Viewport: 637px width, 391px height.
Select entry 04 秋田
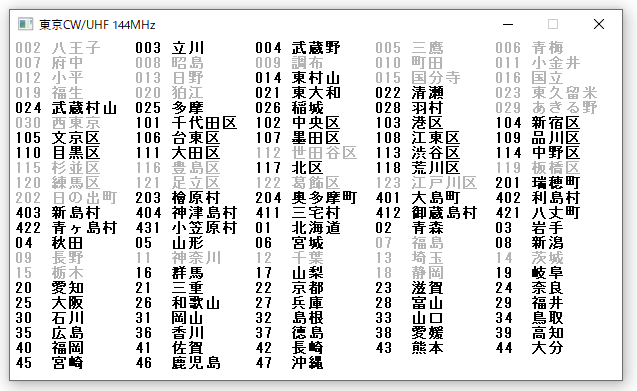[49, 243]
